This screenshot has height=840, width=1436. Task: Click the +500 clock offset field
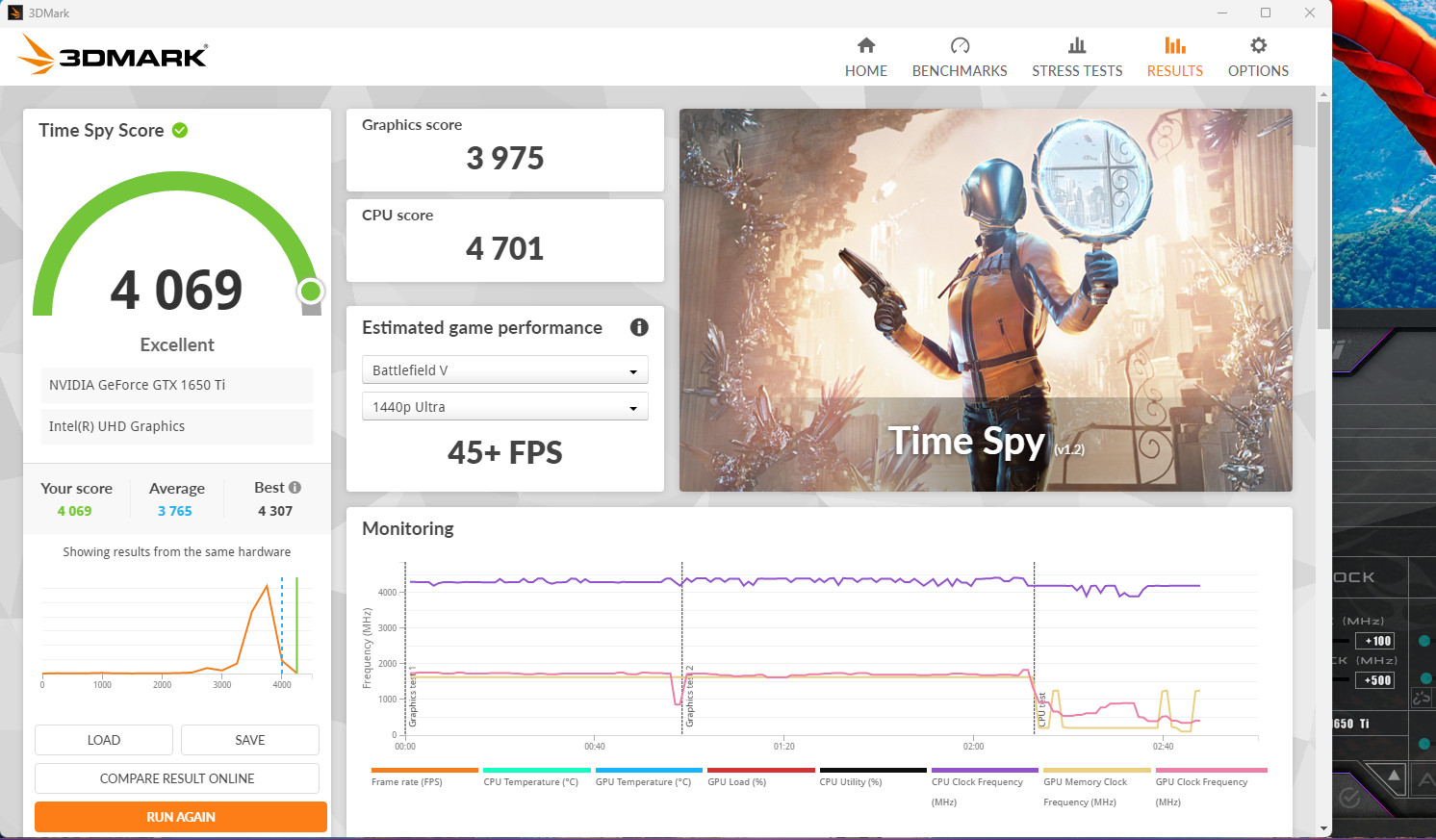(1374, 680)
